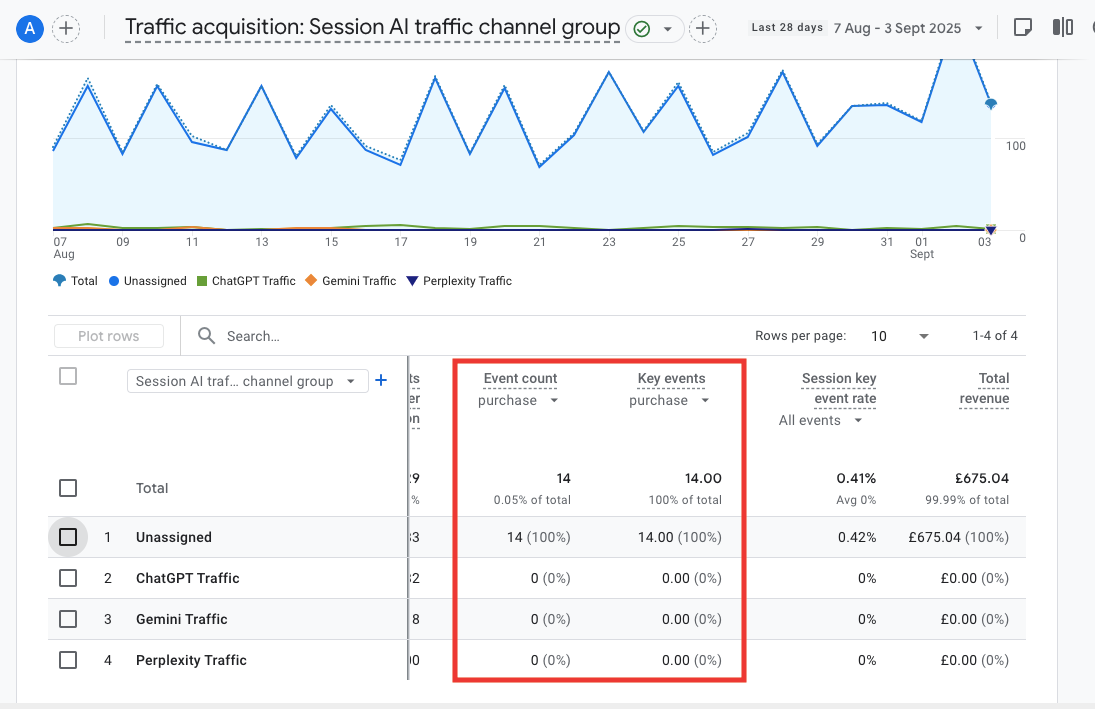Screen dimensions: 1095x709
Task: Open the notes panel via the note icon
Action: tap(1022, 27)
